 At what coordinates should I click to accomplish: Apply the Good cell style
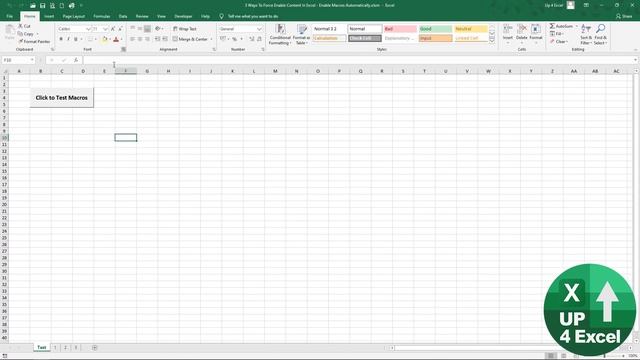pyautogui.click(x=436, y=29)
